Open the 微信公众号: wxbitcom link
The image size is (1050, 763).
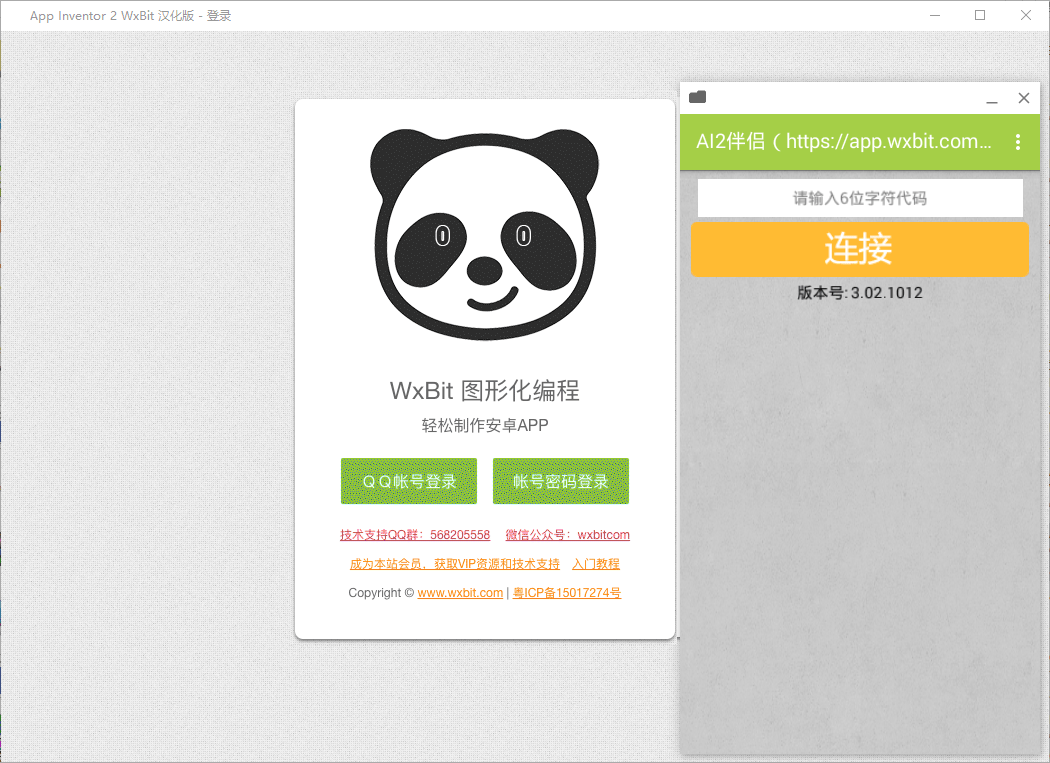pyautogui.click(x=567, y=535)
